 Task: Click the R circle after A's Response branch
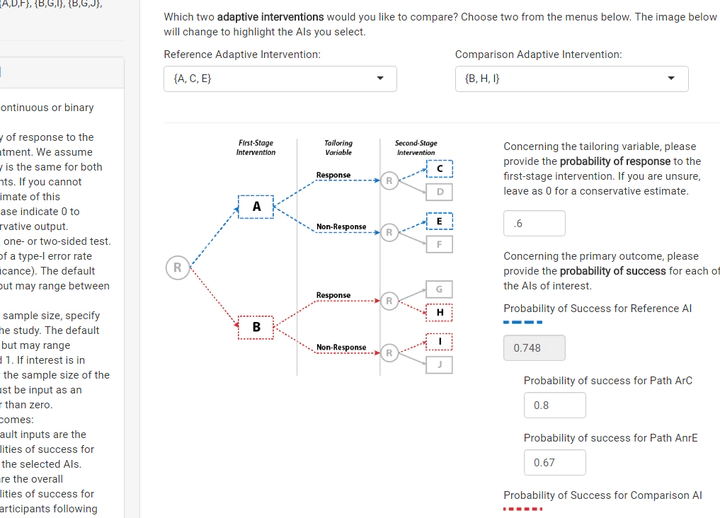pos(389,181)
